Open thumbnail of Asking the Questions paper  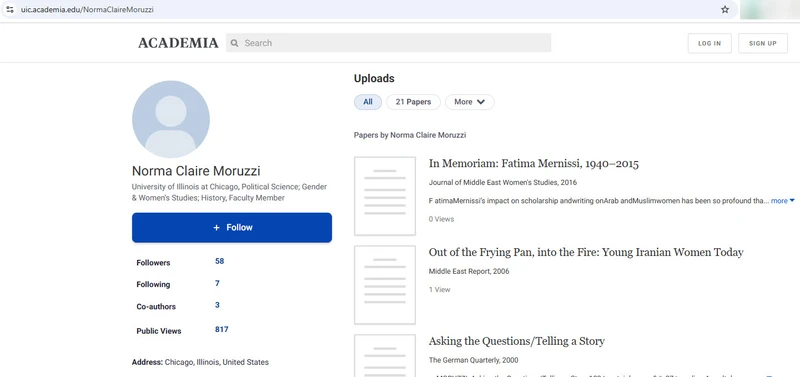(385, 356)
